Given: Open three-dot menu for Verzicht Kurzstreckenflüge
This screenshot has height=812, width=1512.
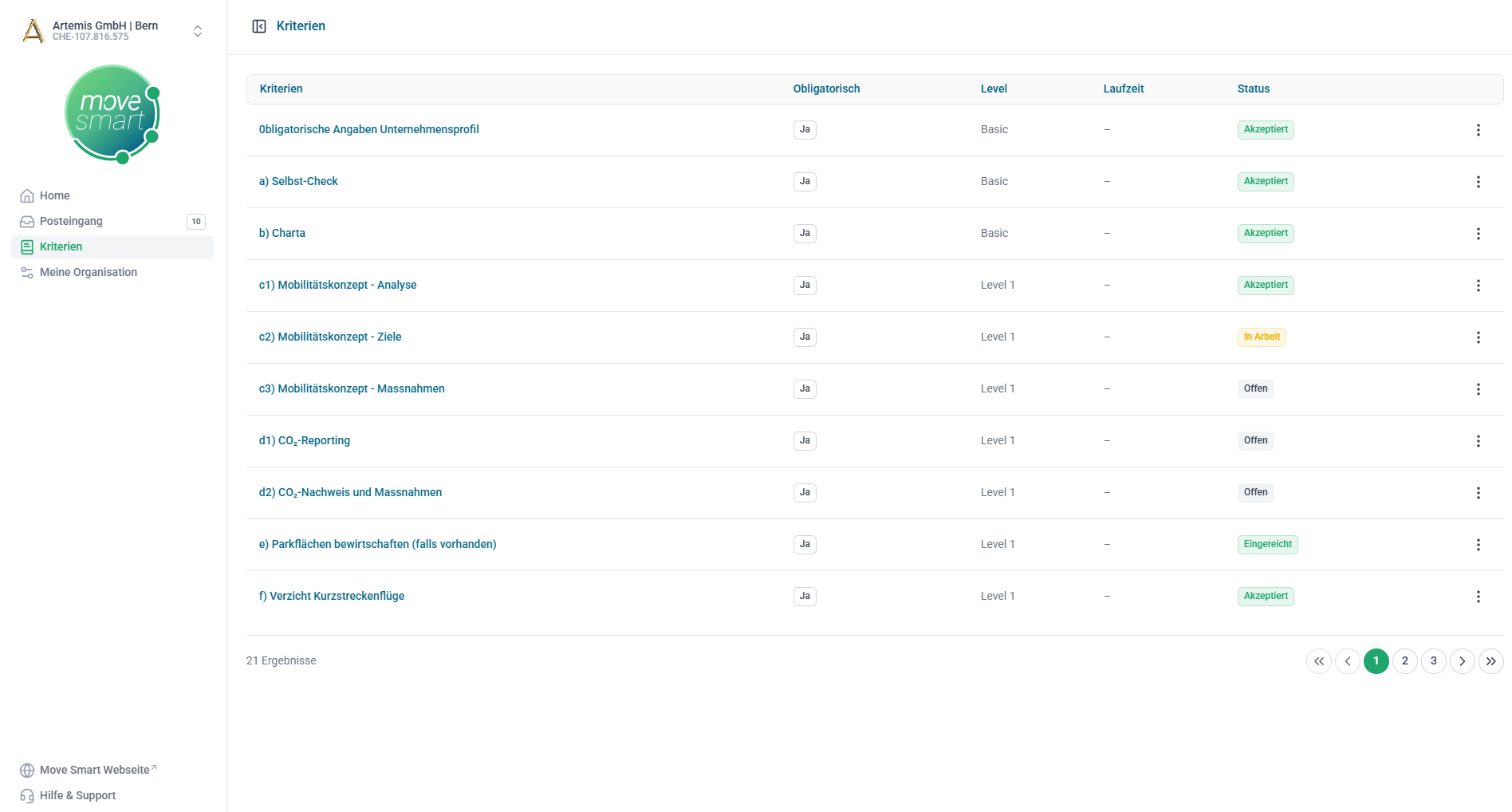Looking at the screenshot, I should coord(1478,597).
